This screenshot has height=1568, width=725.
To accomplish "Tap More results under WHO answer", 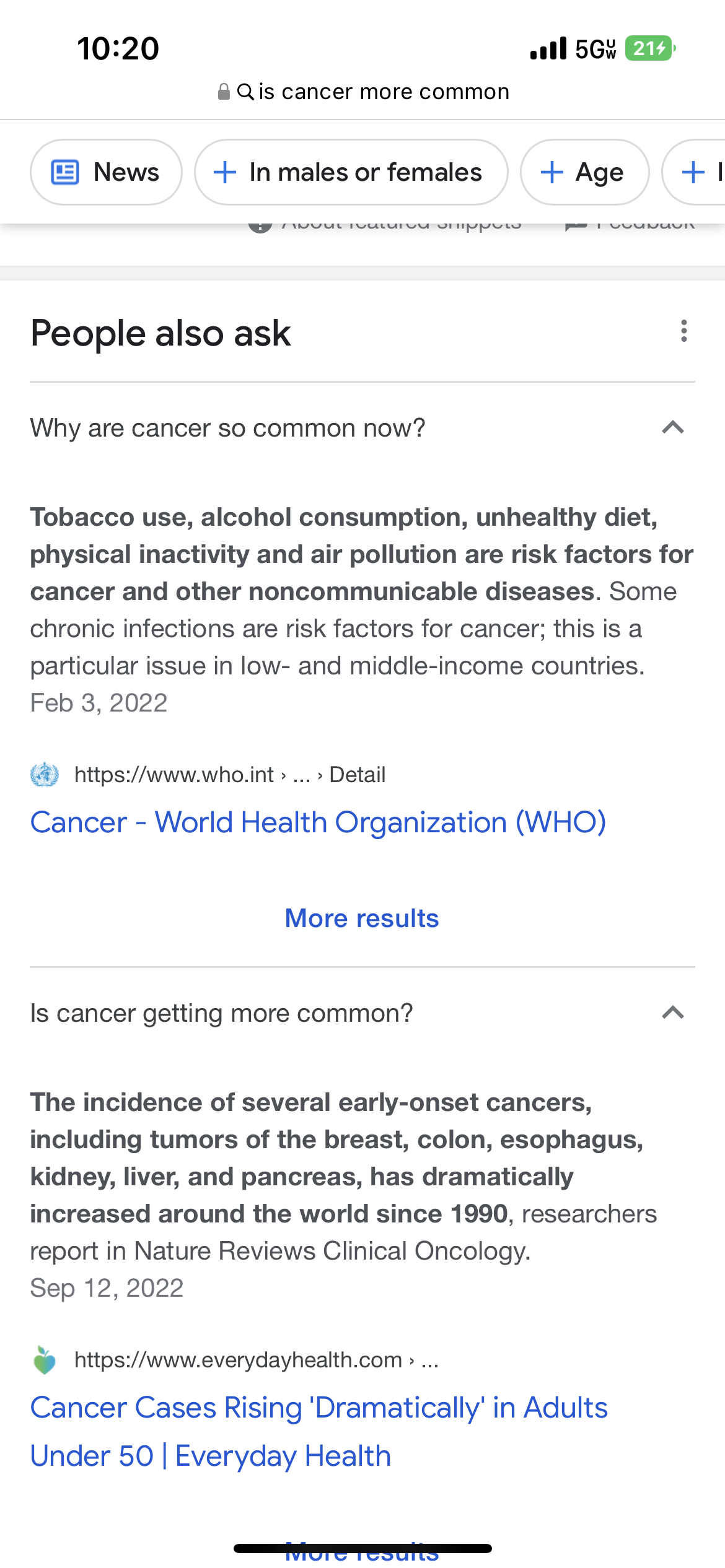I will [362, 918].
